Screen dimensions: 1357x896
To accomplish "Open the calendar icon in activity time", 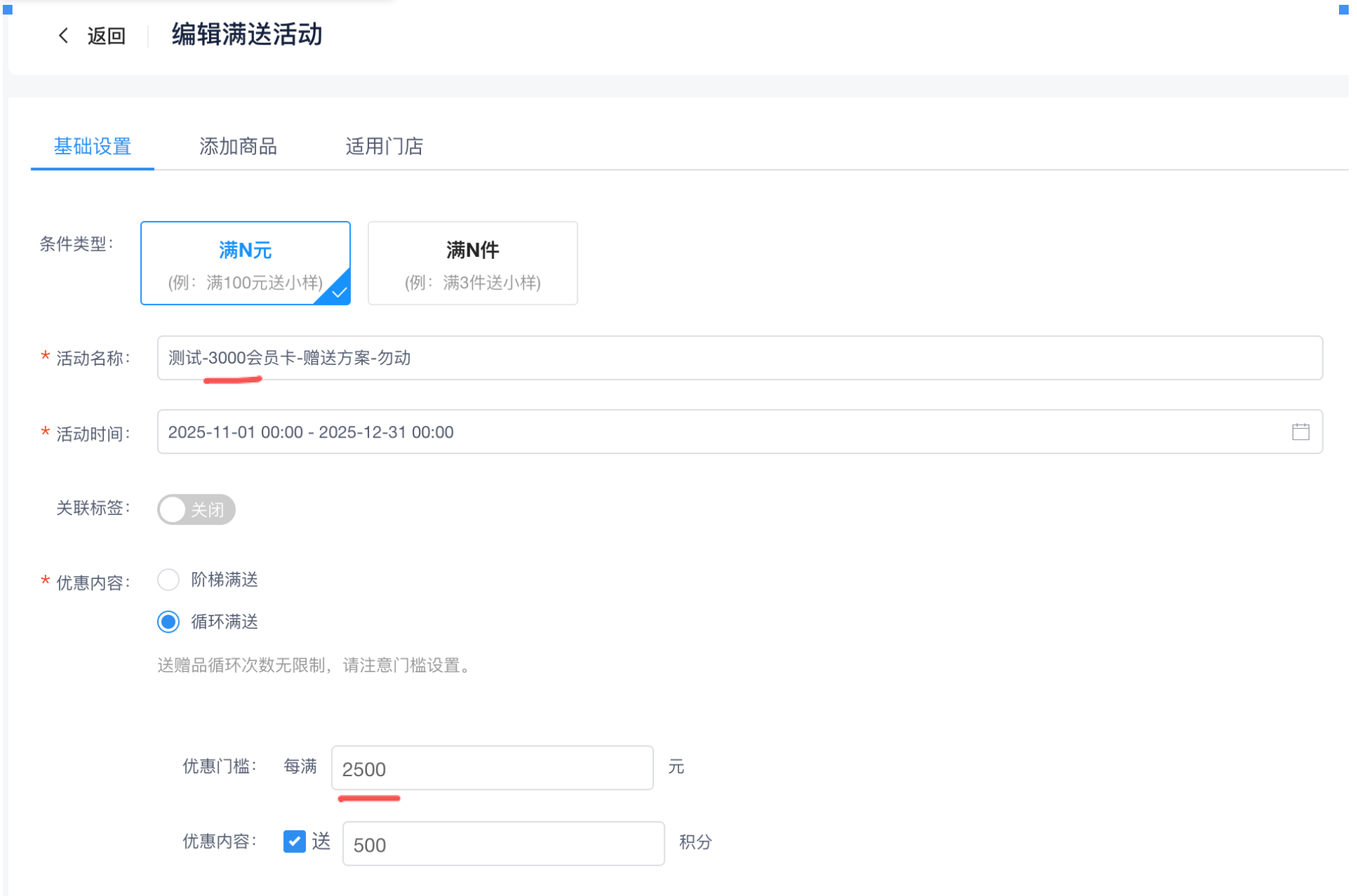I will point(1300,432).
